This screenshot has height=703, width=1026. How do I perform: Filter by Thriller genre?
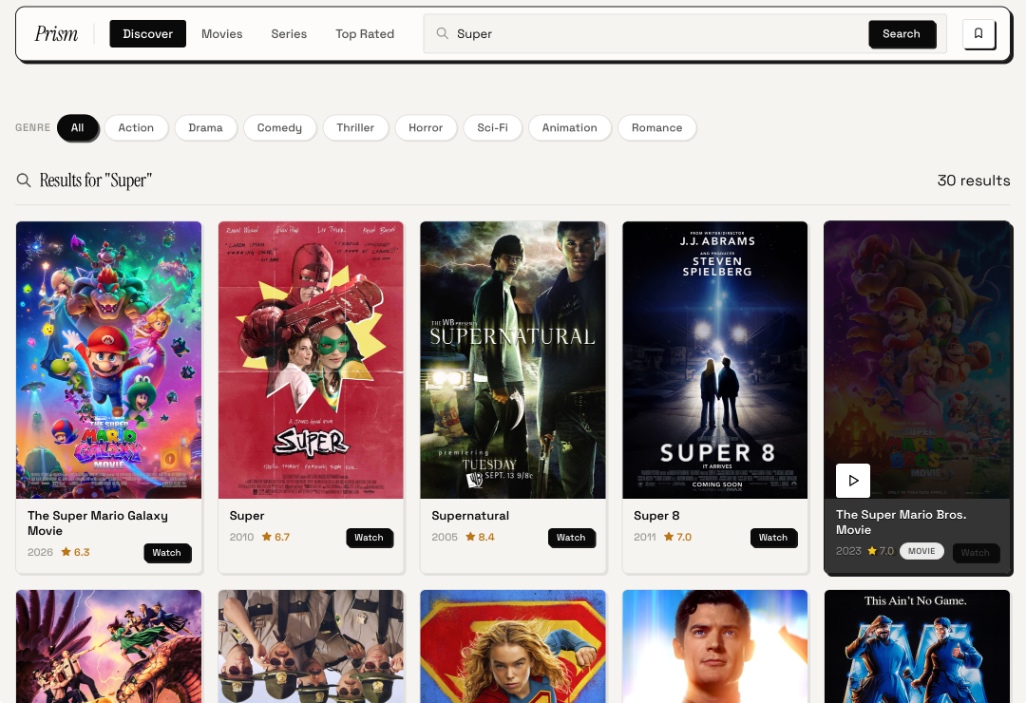coord(355,128)
